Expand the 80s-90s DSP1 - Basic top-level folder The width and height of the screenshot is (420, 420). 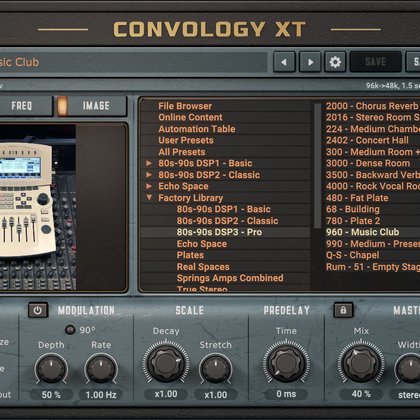click(x=149, y=163)
